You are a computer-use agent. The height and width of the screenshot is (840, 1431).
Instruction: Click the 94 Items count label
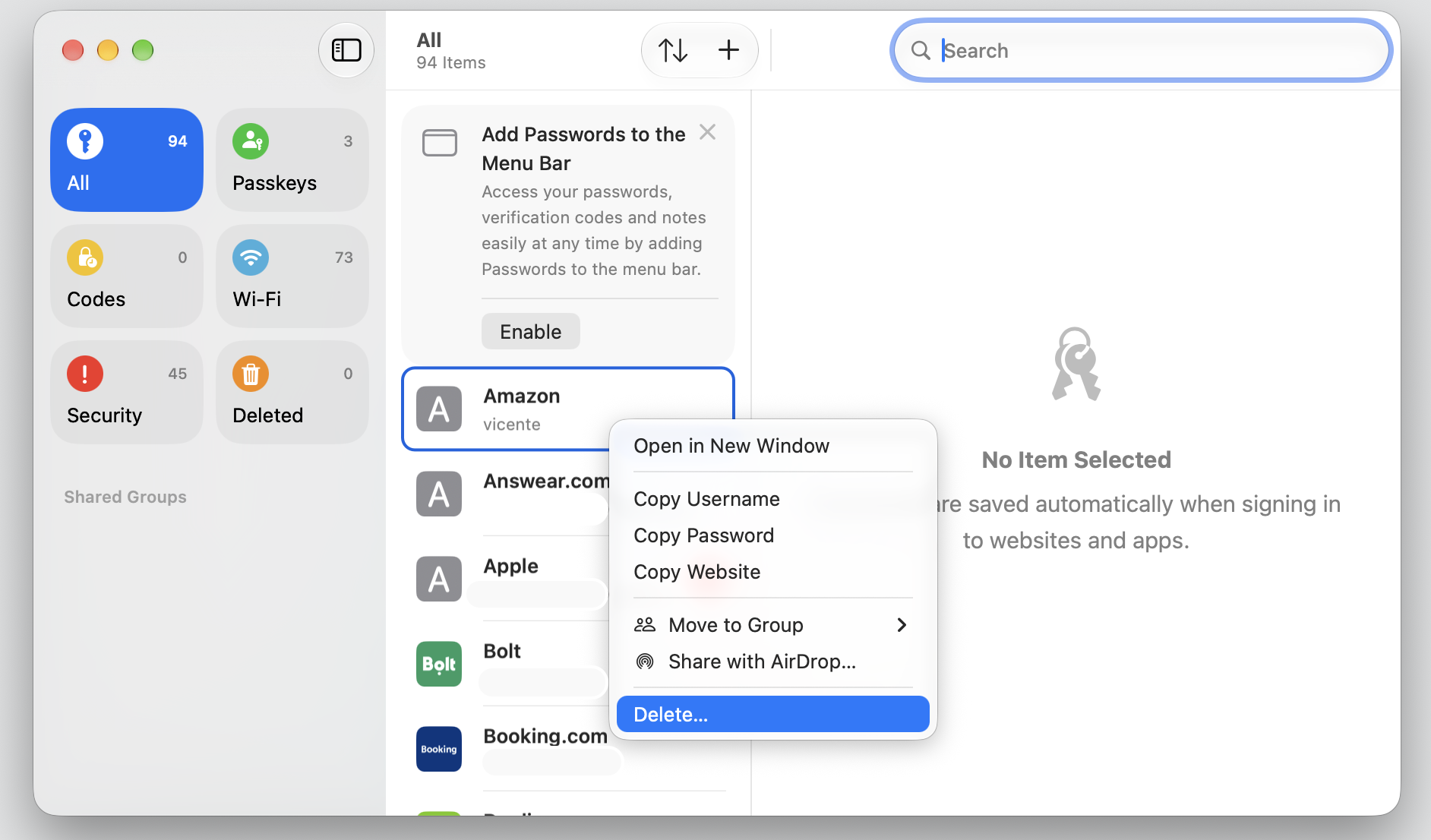pyautogui.click(x=451, y=63)
